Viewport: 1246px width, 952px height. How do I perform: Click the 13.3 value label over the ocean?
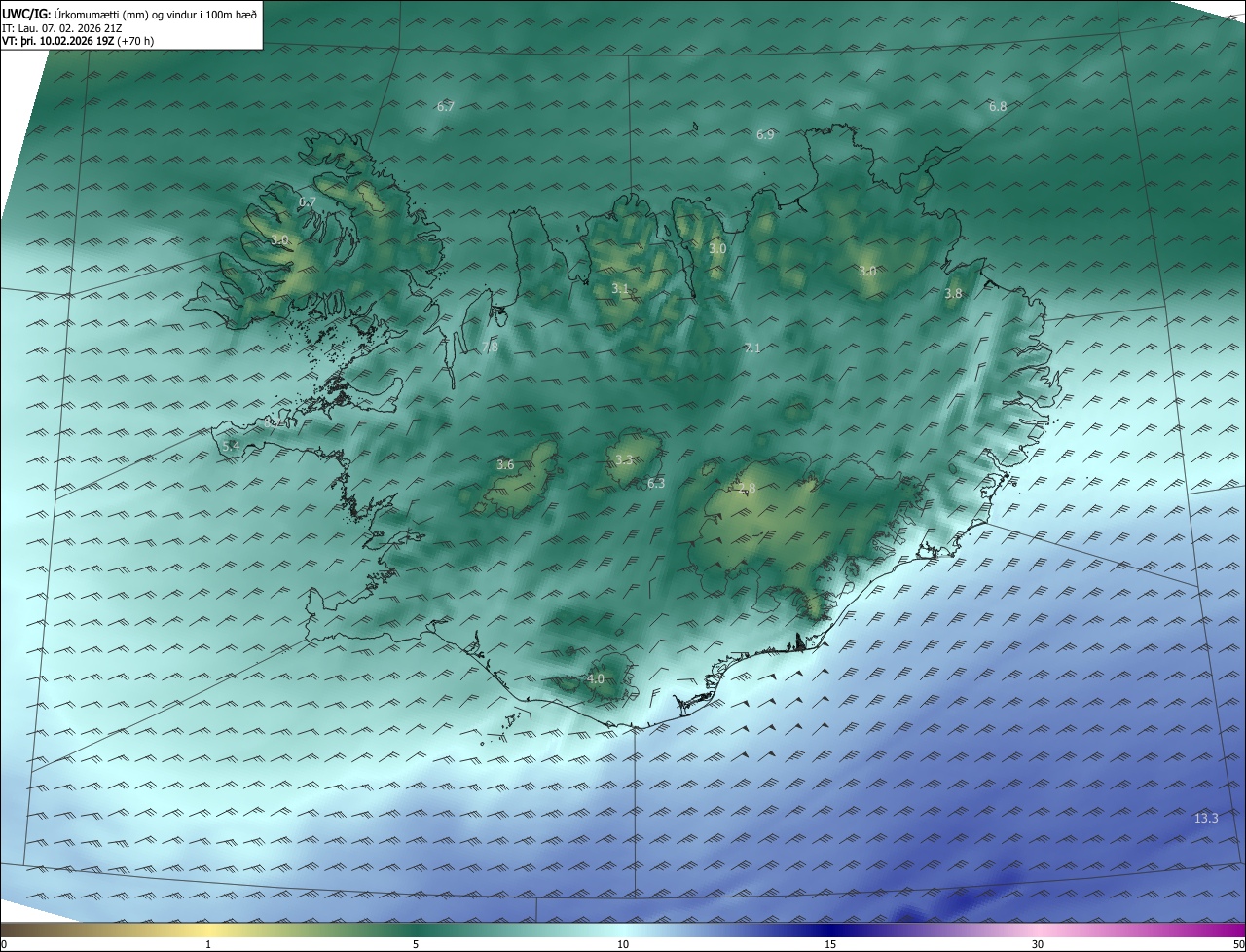1206,818
